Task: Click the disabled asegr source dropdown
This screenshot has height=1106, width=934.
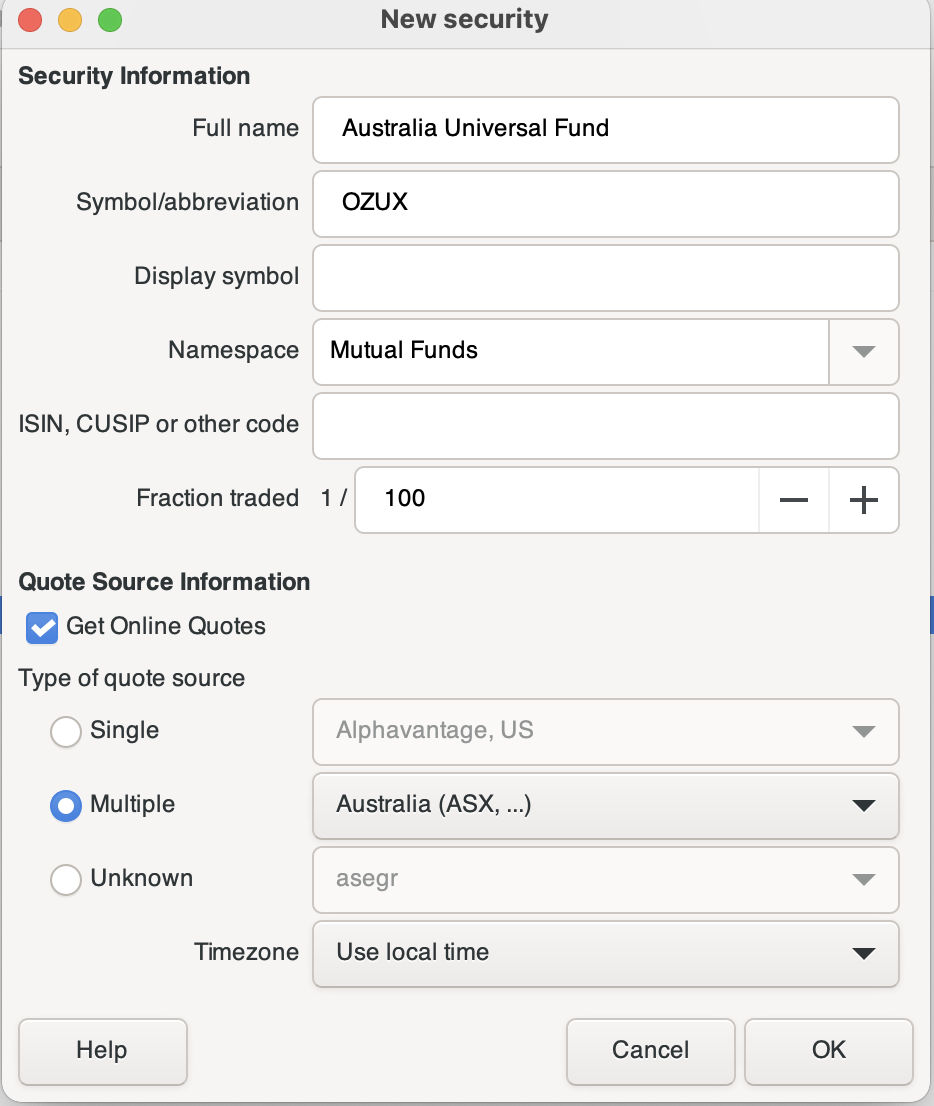Action: click(x=606, y=880)
